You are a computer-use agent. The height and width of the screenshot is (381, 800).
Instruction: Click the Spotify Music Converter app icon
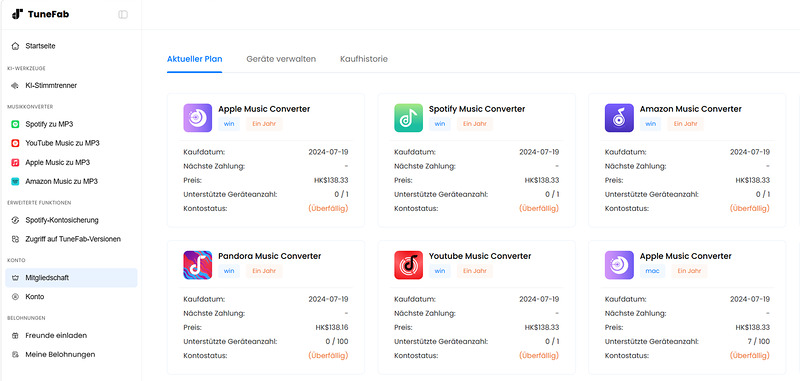(408, 118)
